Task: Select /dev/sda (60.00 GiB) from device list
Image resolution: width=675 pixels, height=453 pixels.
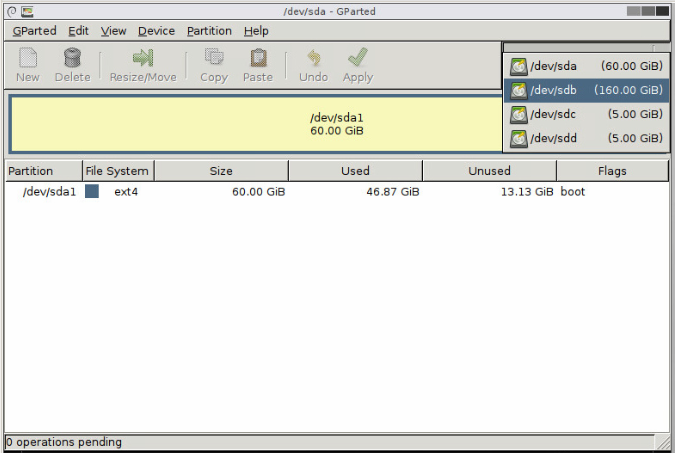Action: (585, 66)
